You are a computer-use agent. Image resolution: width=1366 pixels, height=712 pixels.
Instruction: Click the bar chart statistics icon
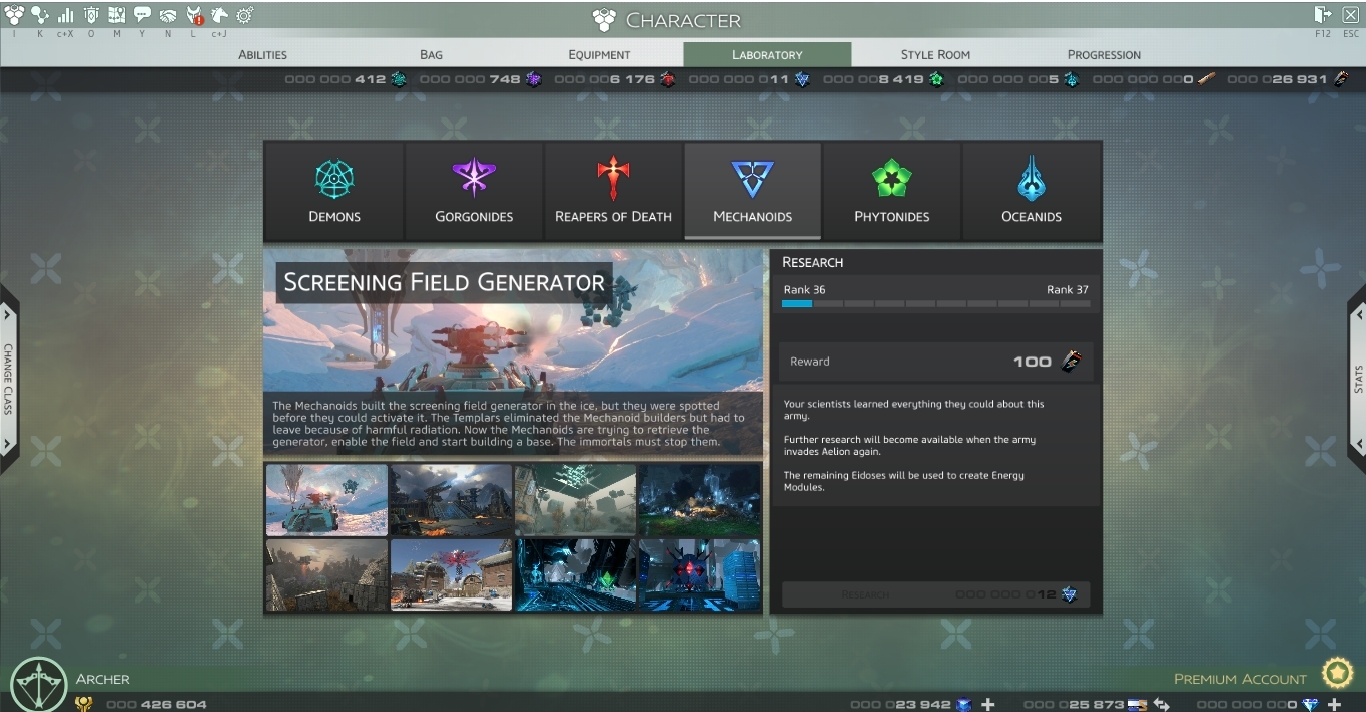click(65, 15)
